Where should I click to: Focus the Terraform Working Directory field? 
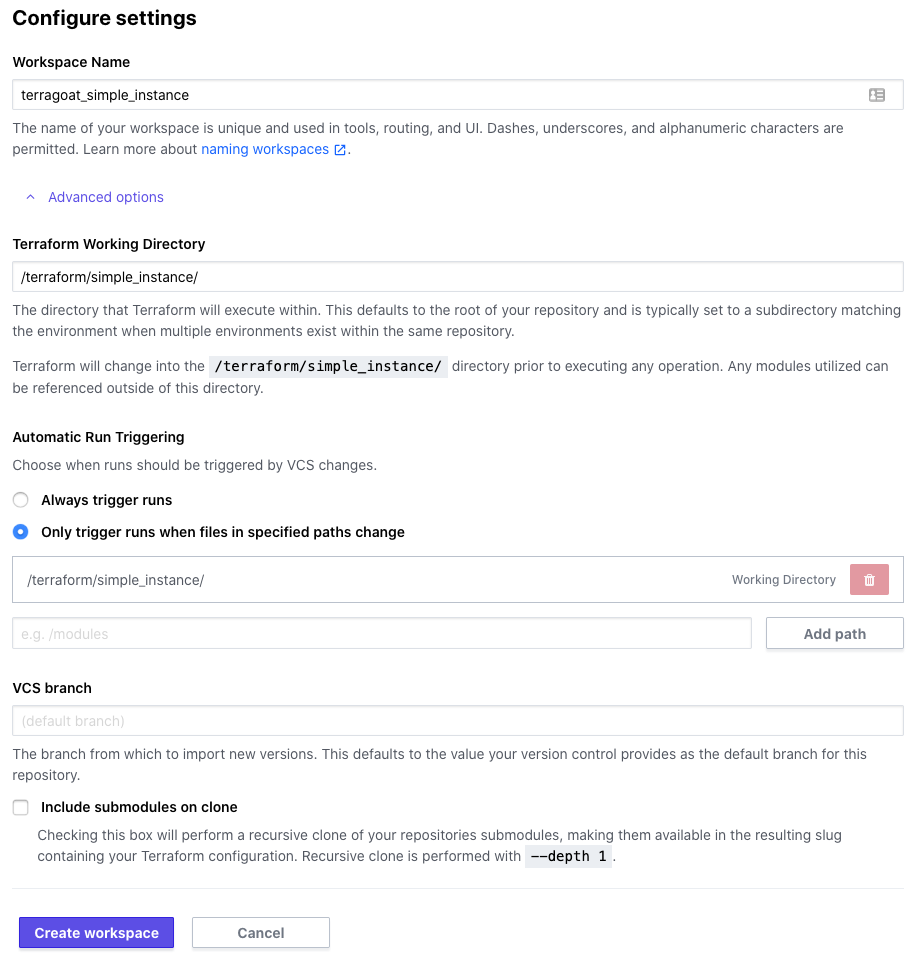[x=458, y=277]
